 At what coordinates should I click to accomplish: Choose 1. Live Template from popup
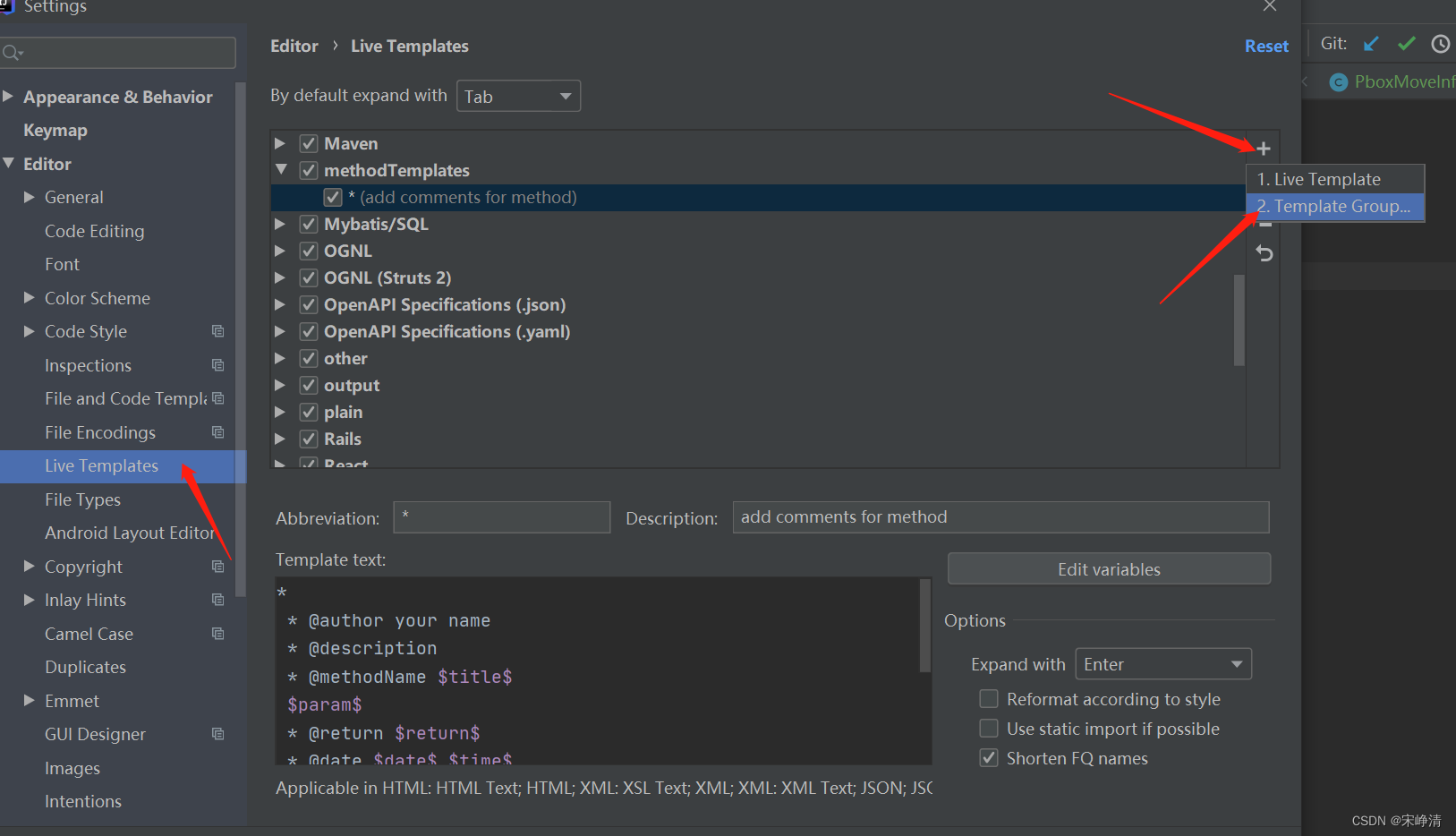point(1335,179)
